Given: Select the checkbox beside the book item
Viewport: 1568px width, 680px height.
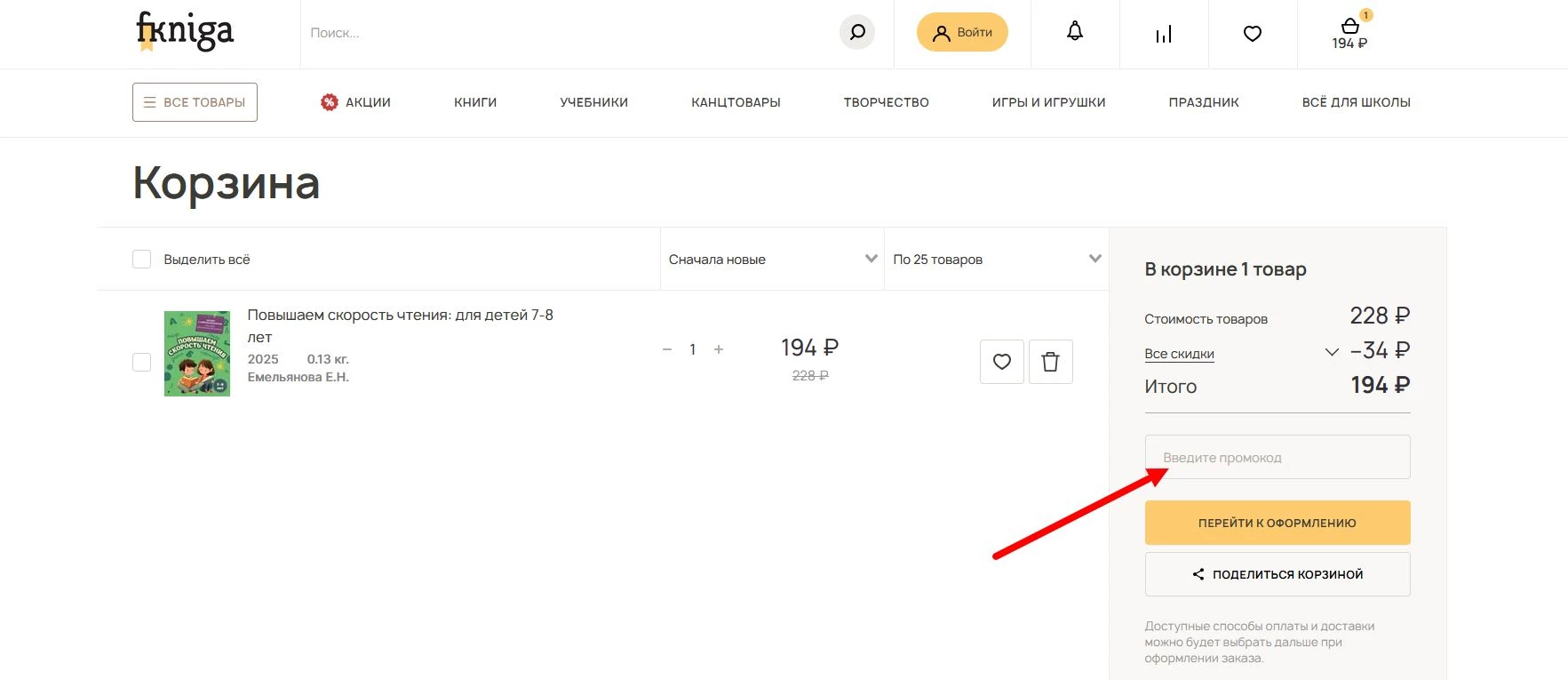Looking at the screenshot, I should 141,362.
